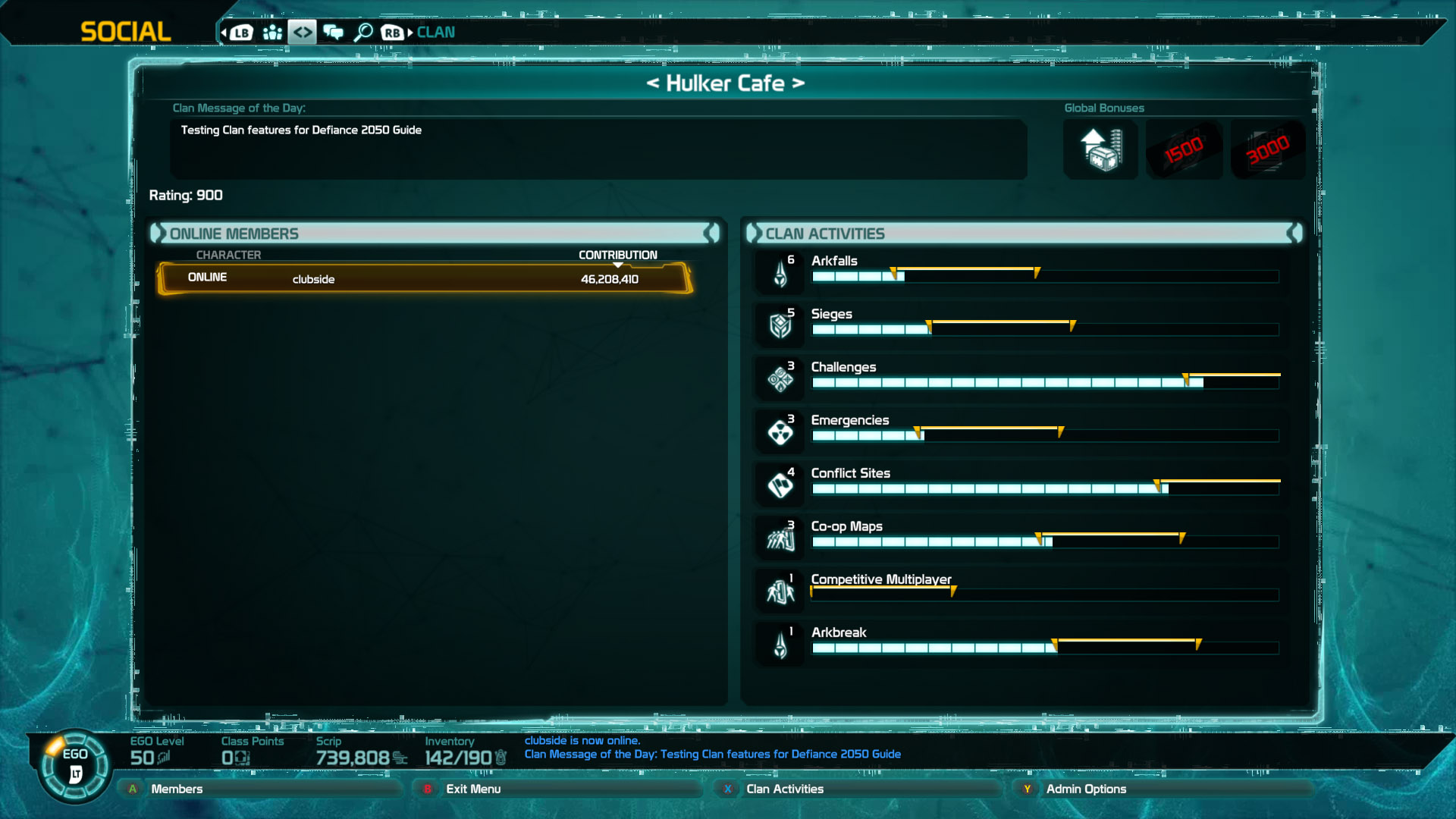Select the Arkfalls activity icon
This screenshot has height=819, width=1456.
click(x=780, y=272)
